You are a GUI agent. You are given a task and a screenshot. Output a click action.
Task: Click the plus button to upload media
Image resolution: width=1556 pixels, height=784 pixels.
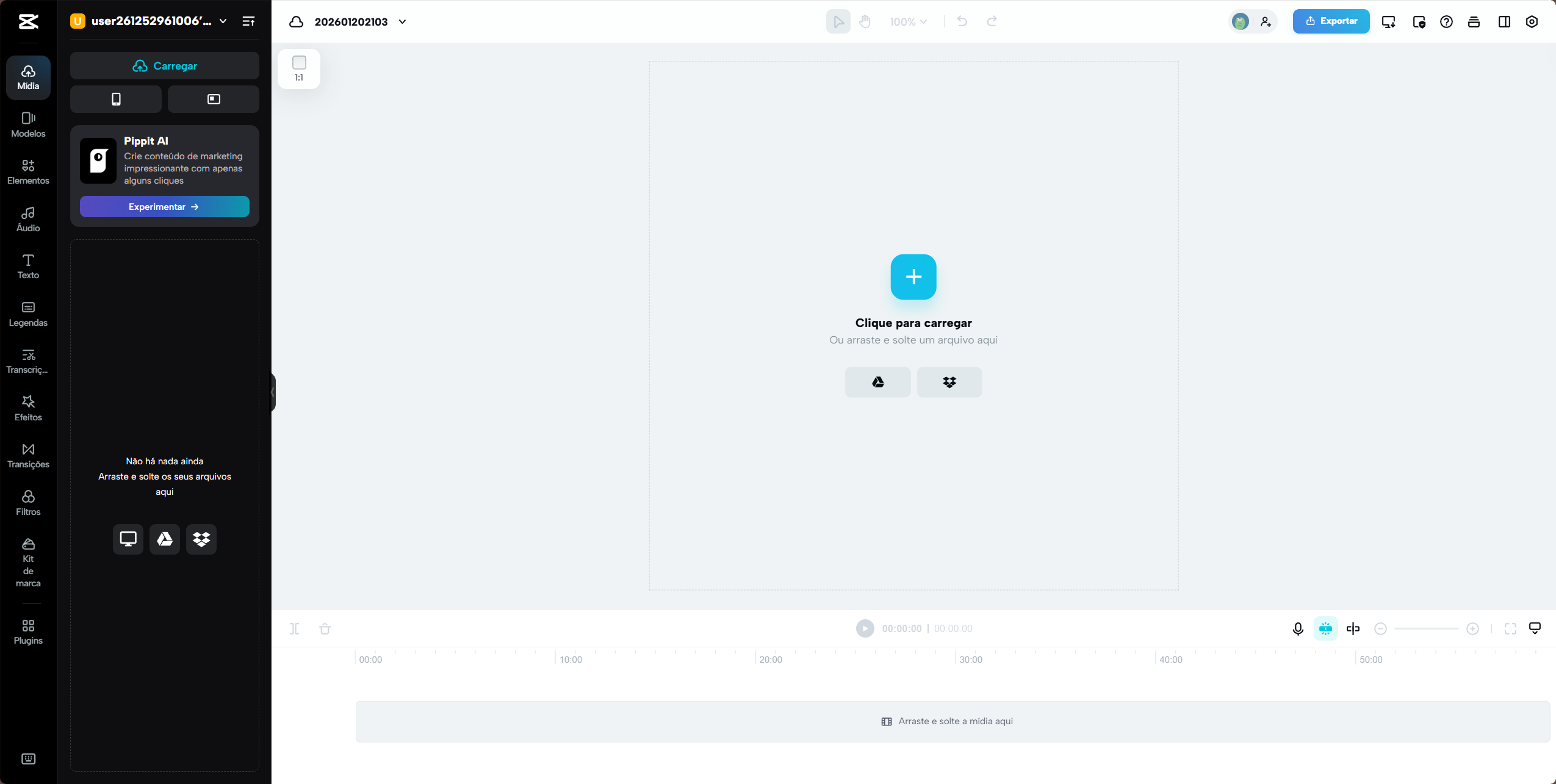pos(913,277)
